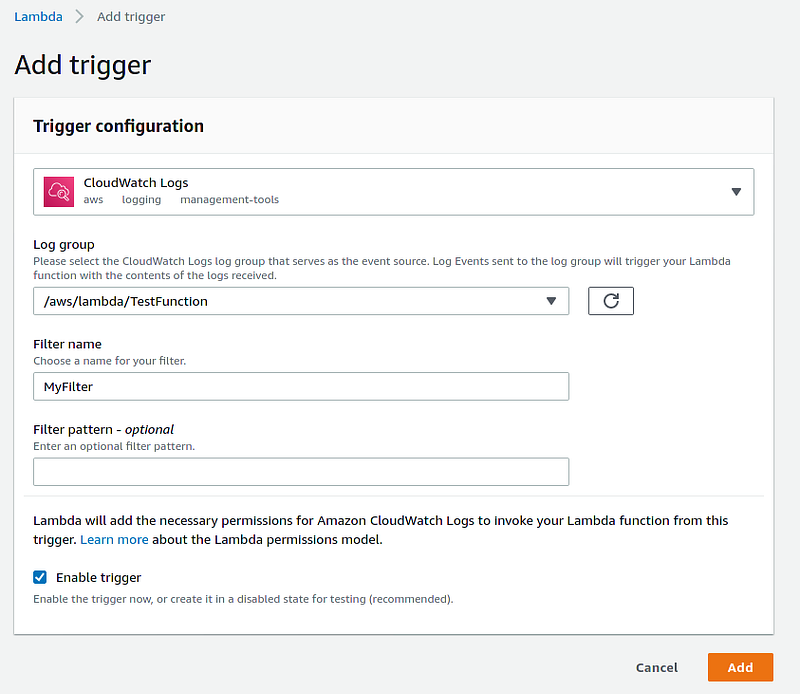Click the logging tag label
This screenshot has height=694, width=800.
[x=141, y=199]
